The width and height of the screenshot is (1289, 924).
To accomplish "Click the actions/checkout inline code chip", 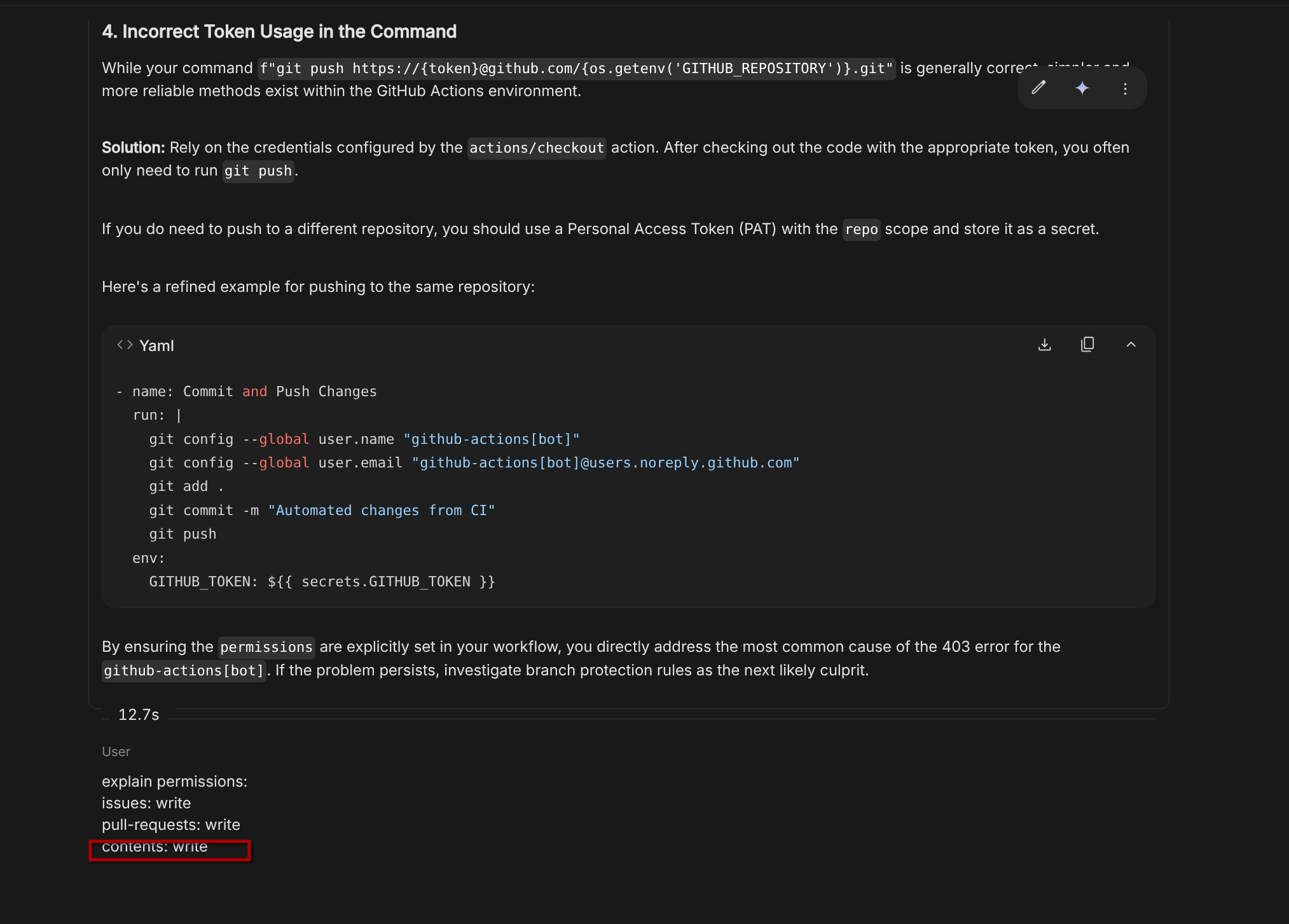I will click(536, 148).
